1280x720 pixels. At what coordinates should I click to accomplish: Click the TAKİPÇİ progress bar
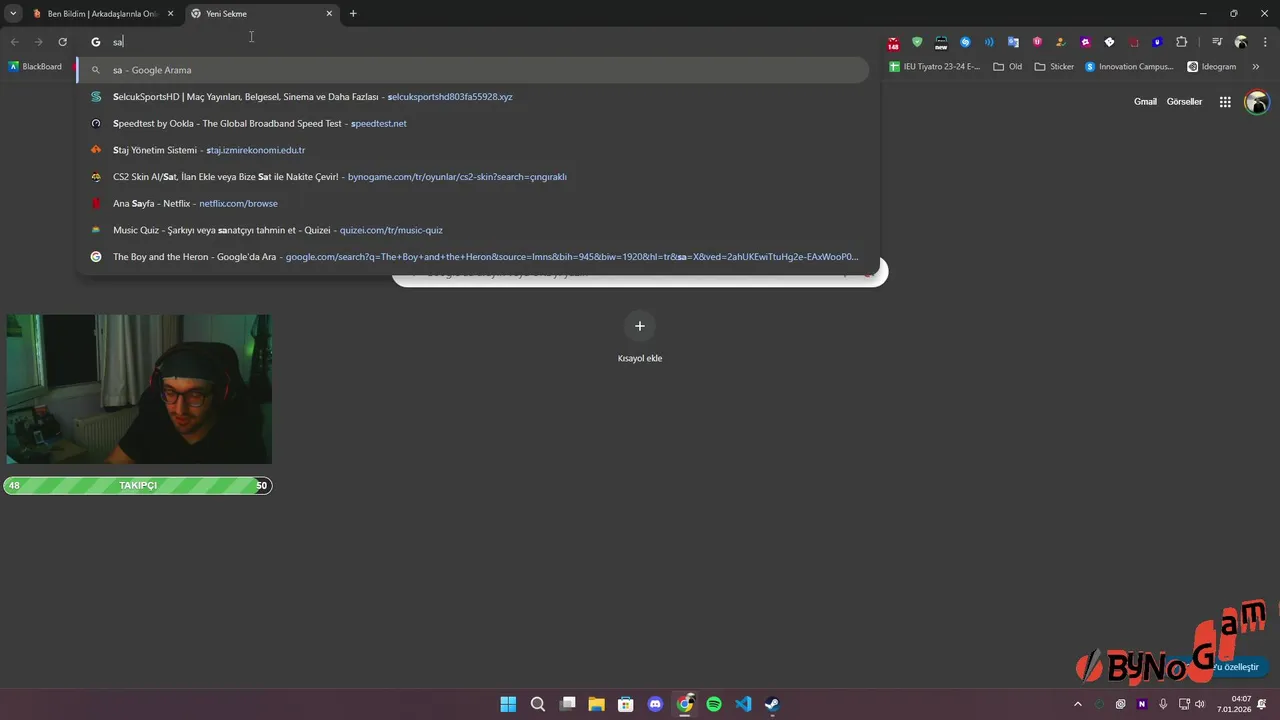click(138, 486)
